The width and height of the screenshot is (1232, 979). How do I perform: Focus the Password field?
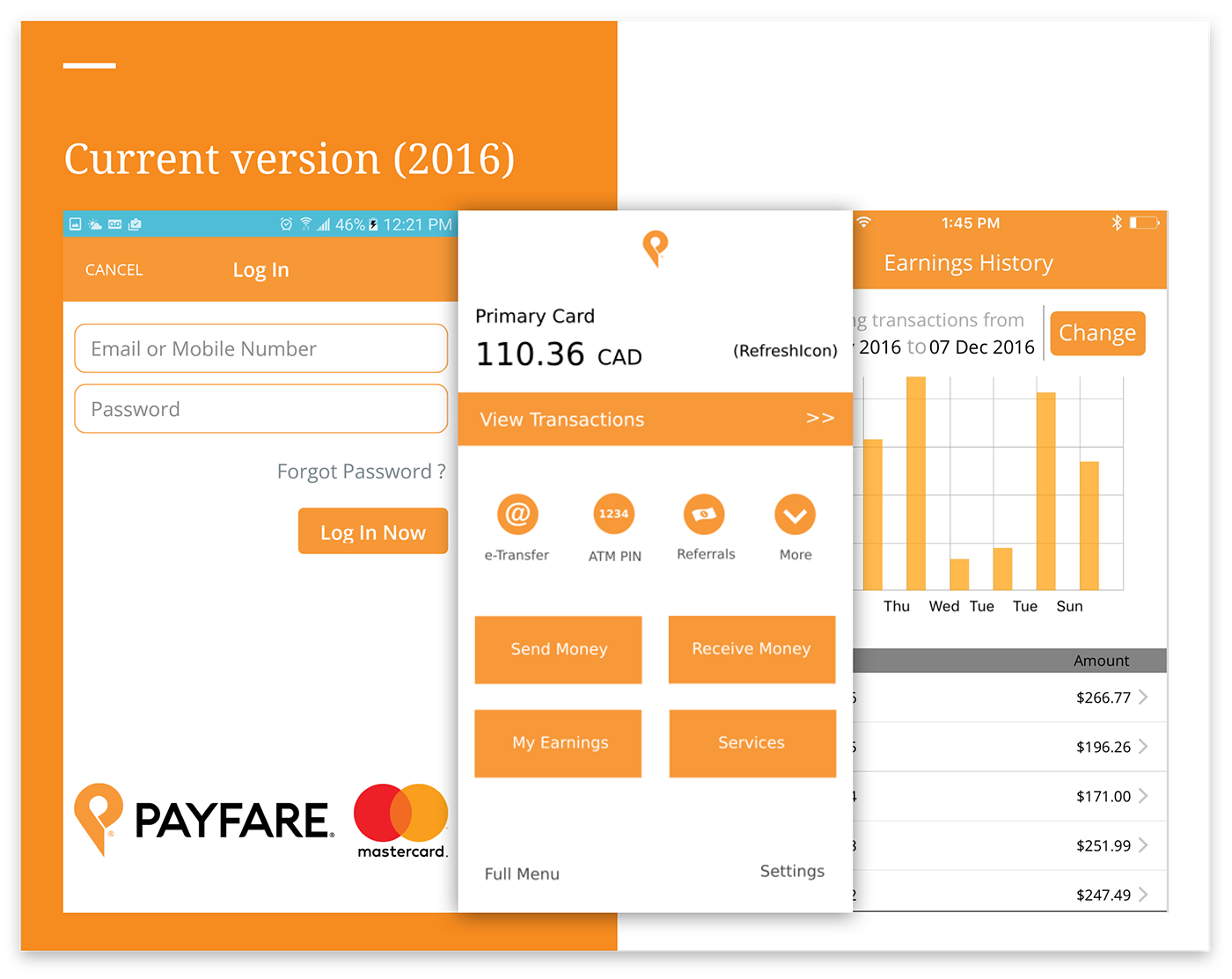point(261,409)
